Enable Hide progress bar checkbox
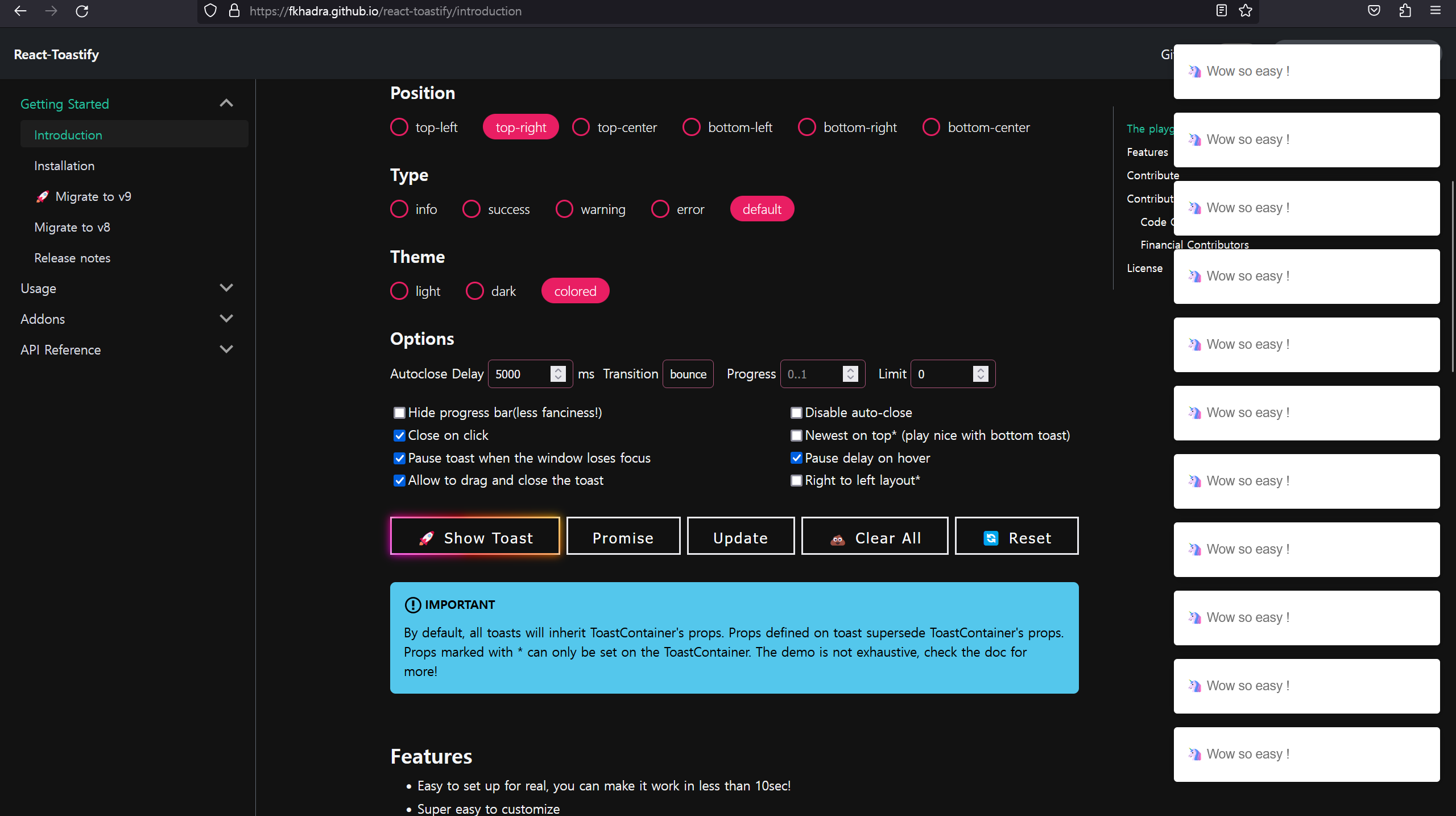The image size is (1456, 816). (x=399, y=413)
